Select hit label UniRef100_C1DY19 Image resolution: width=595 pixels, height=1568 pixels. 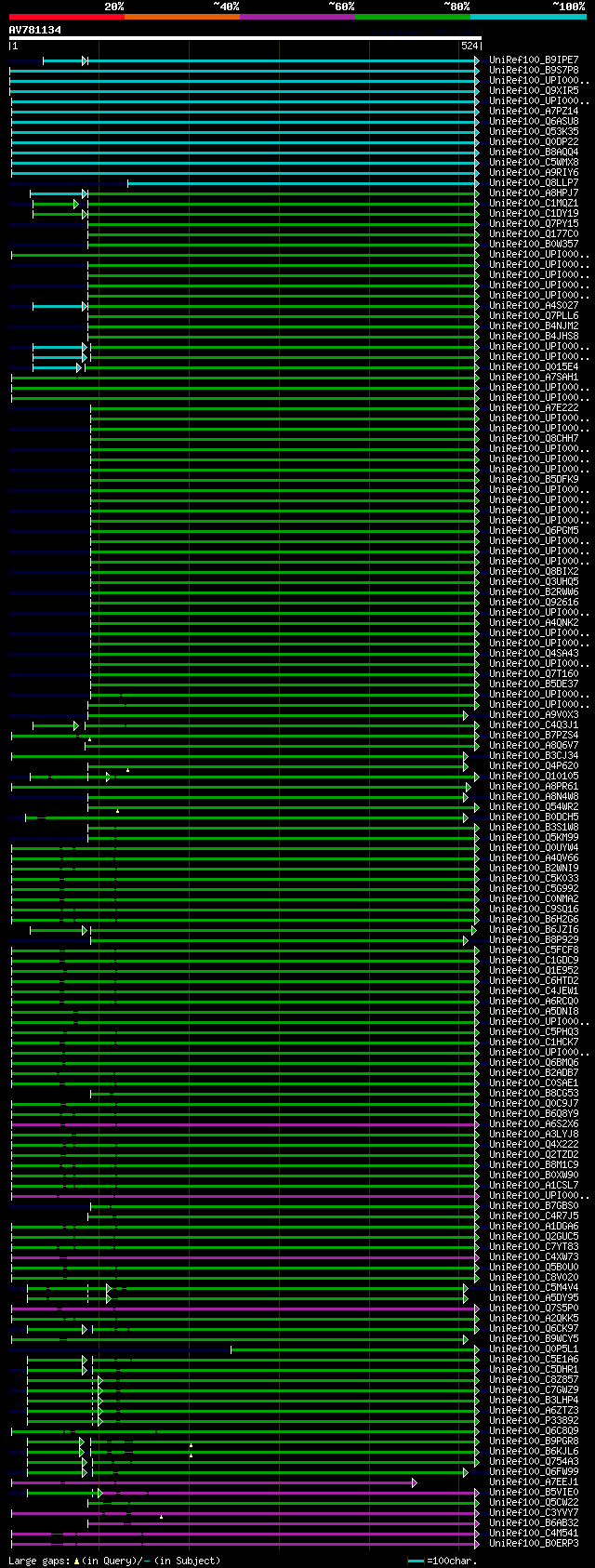(534, 214)
